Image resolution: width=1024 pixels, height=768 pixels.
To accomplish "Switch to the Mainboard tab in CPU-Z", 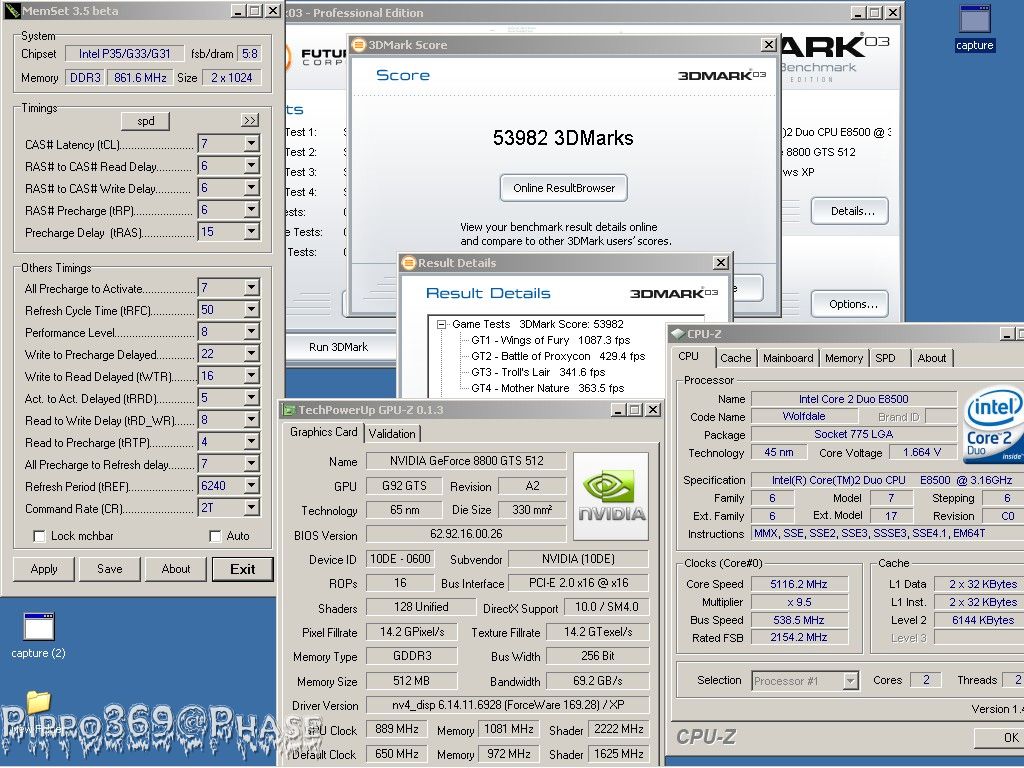I will coord(788,358).
